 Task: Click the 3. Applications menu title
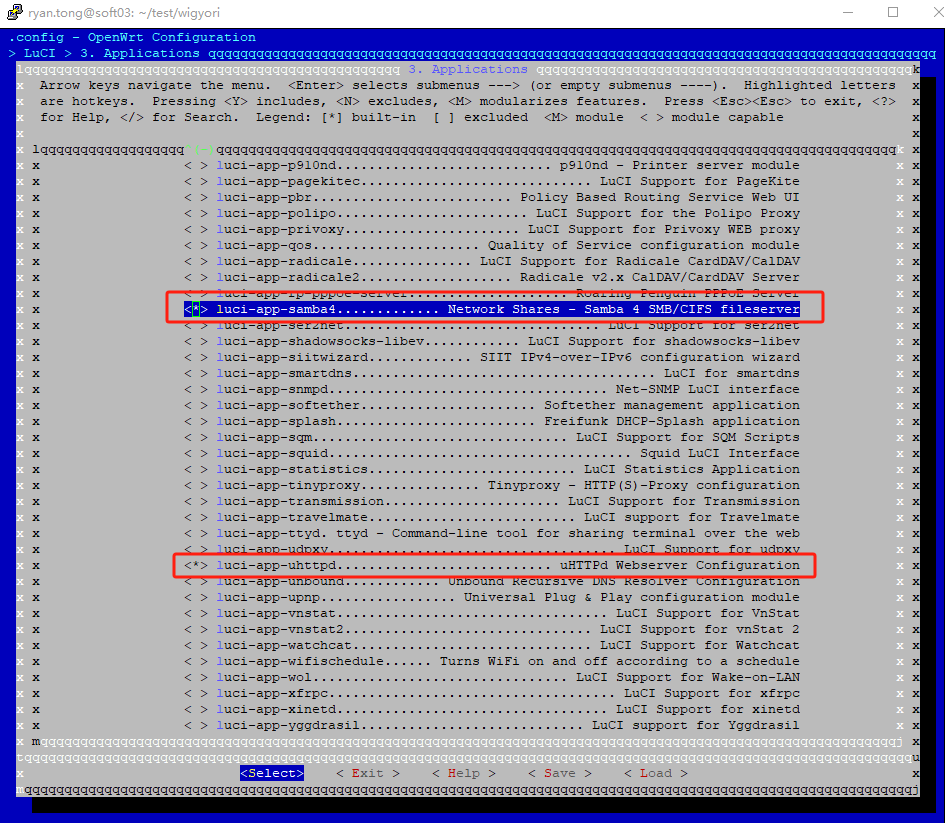(467, 69)
